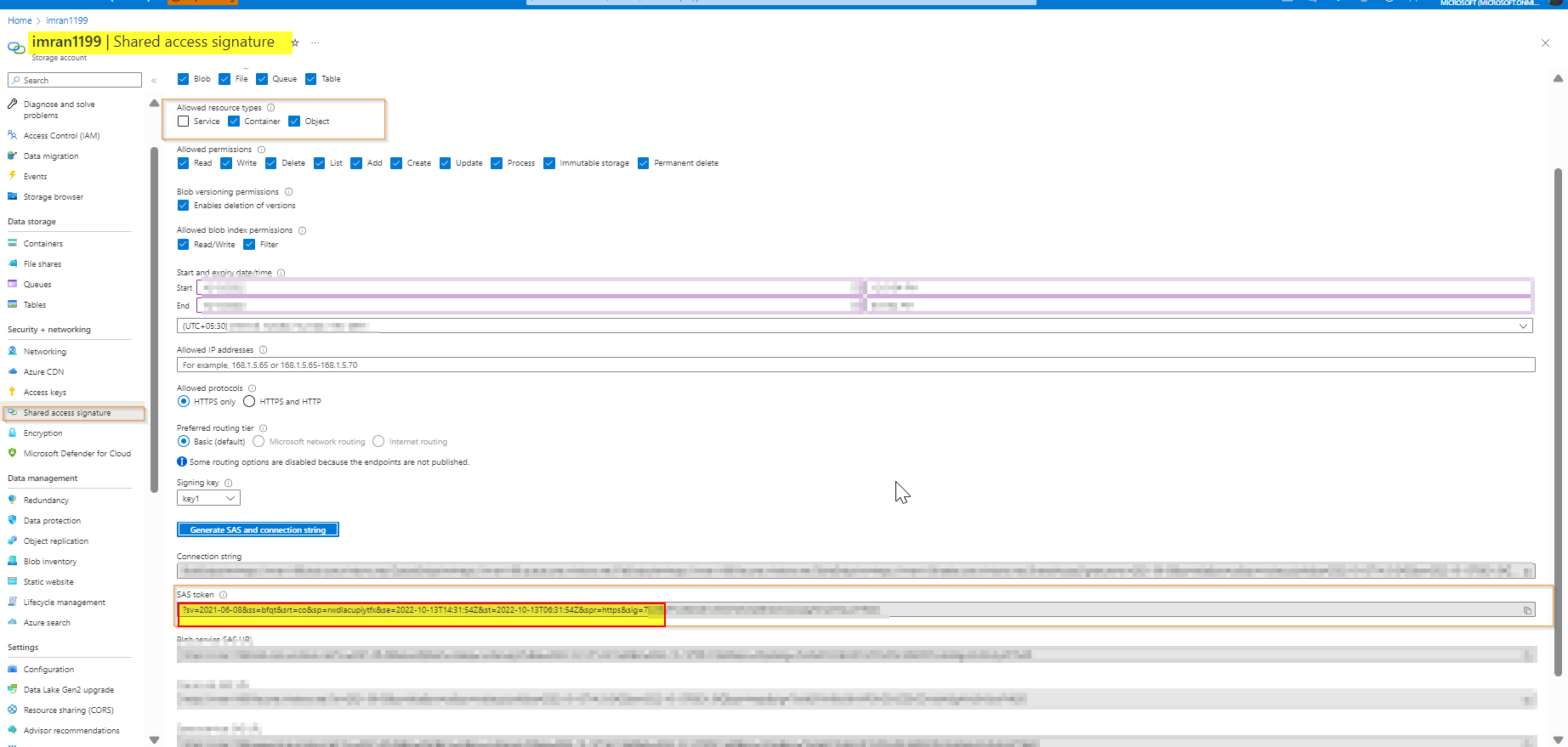Image resolution: width=1568 pixels, height=747 pixels.
Task: Click the Tables icon
Action: (12, 304)
